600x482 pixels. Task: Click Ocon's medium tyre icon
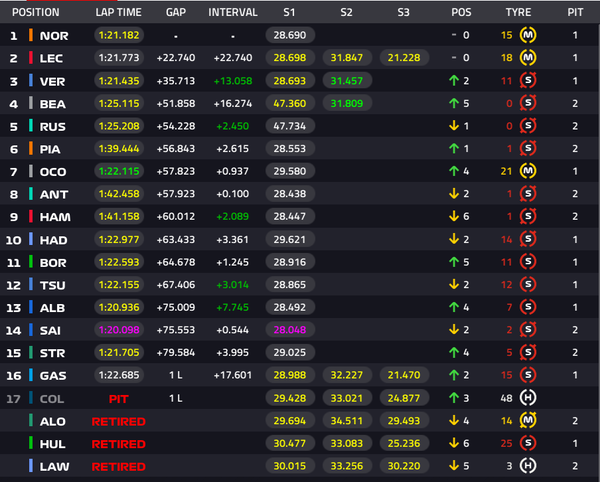click(529, 171)
